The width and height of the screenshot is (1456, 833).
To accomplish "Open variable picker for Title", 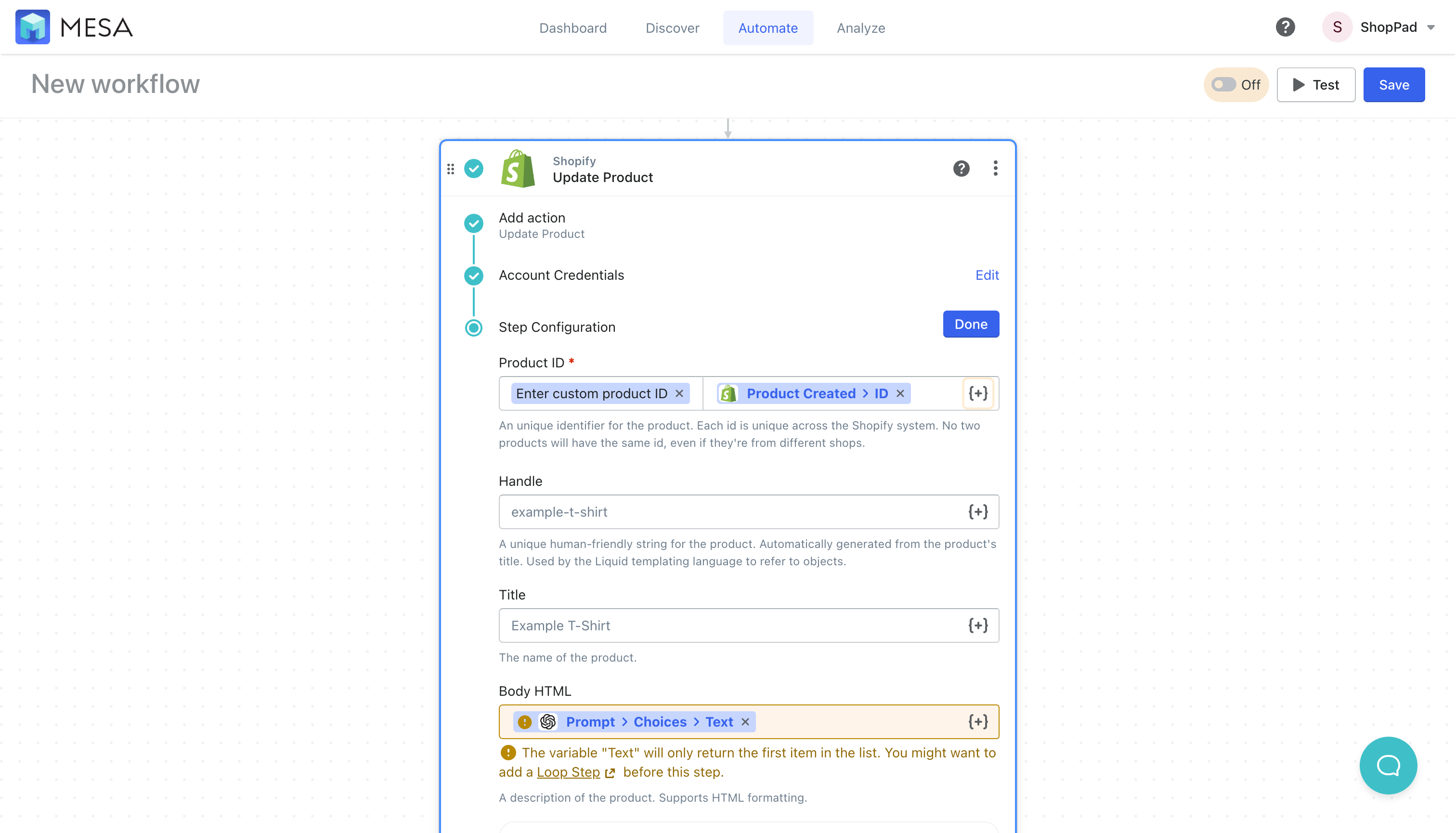I will 978,625.
